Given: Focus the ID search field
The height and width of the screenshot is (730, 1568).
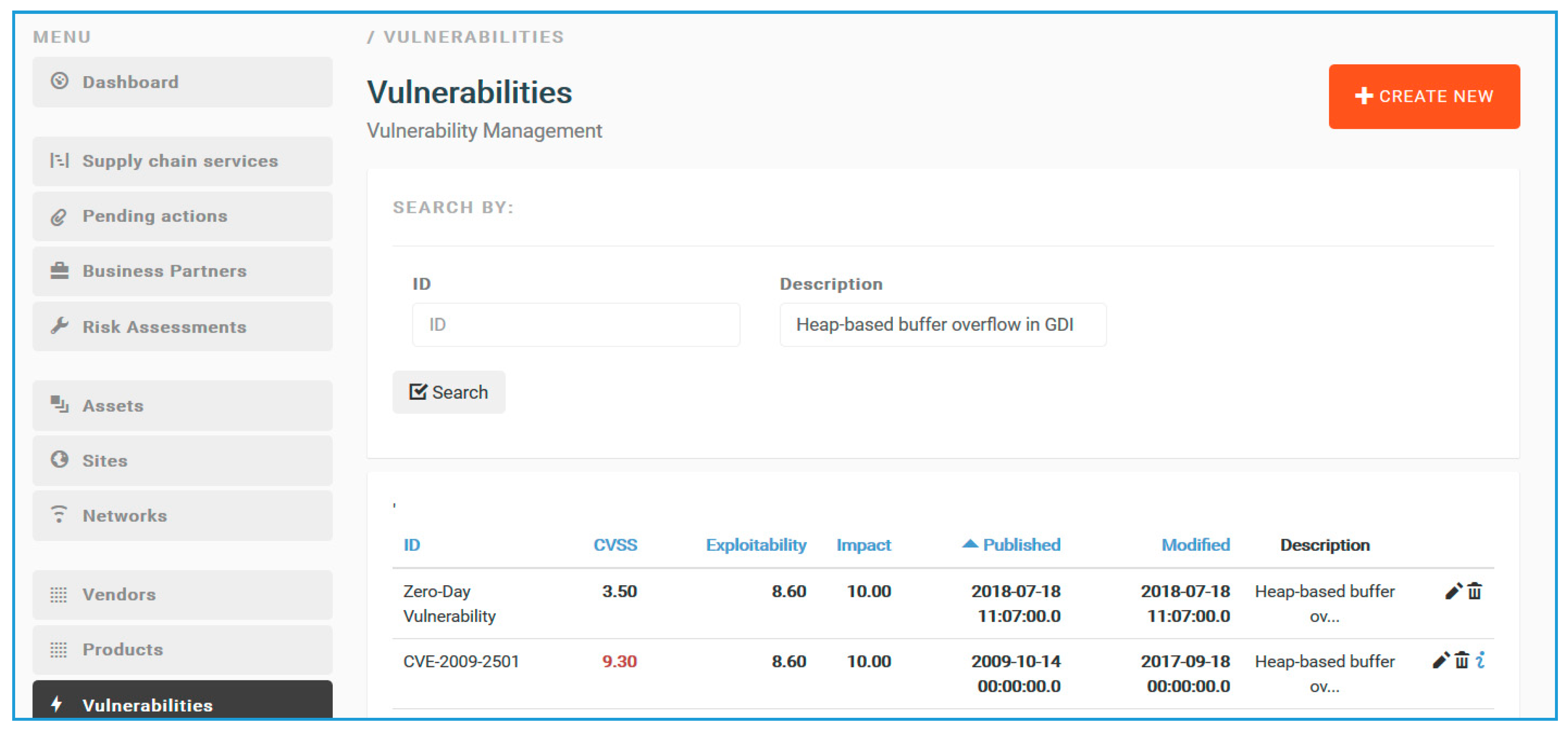Looking at the screenshot, I should pyautogui.click(x=575, y=324).
